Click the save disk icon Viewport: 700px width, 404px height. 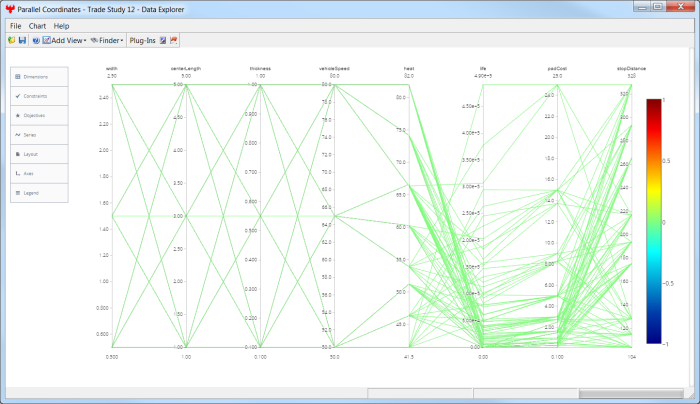click(x=21, y=40)
